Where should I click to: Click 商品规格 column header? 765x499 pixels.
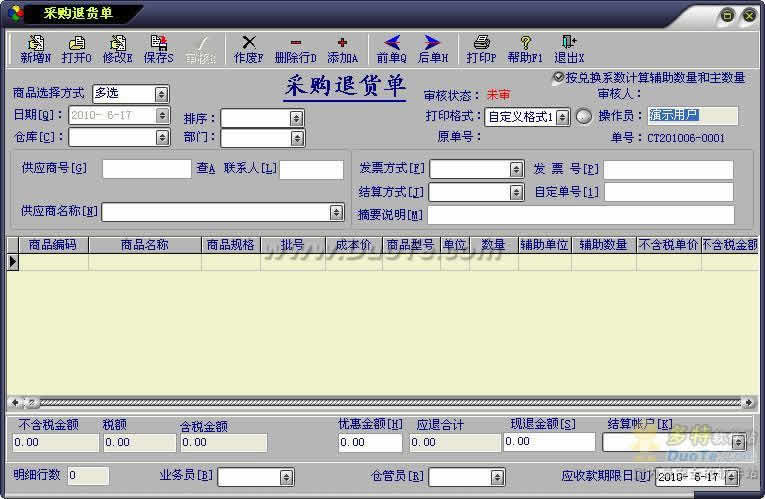pos(231,245)
